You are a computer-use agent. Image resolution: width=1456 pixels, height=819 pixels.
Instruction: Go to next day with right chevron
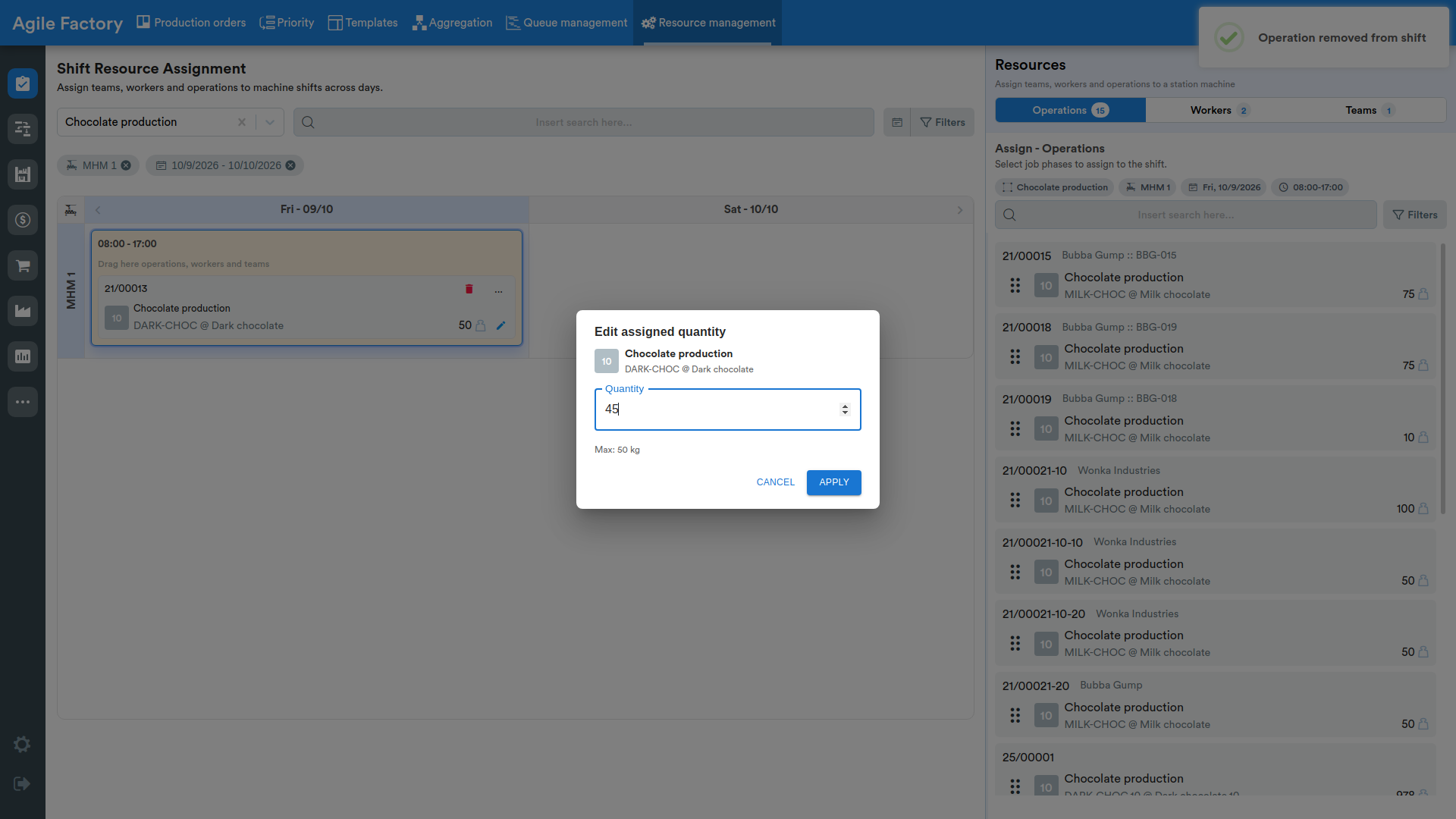tap(960, 210)
